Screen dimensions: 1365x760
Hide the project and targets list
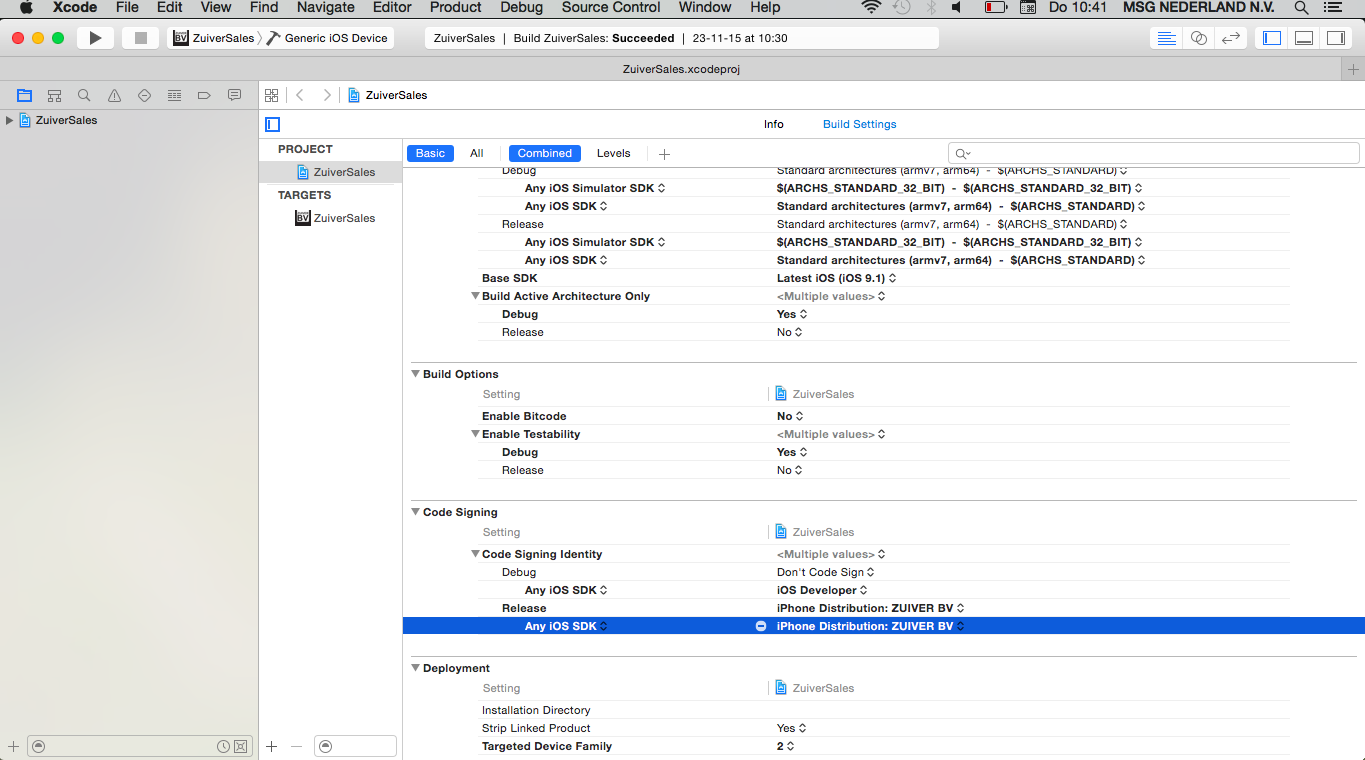coord(272,124)
